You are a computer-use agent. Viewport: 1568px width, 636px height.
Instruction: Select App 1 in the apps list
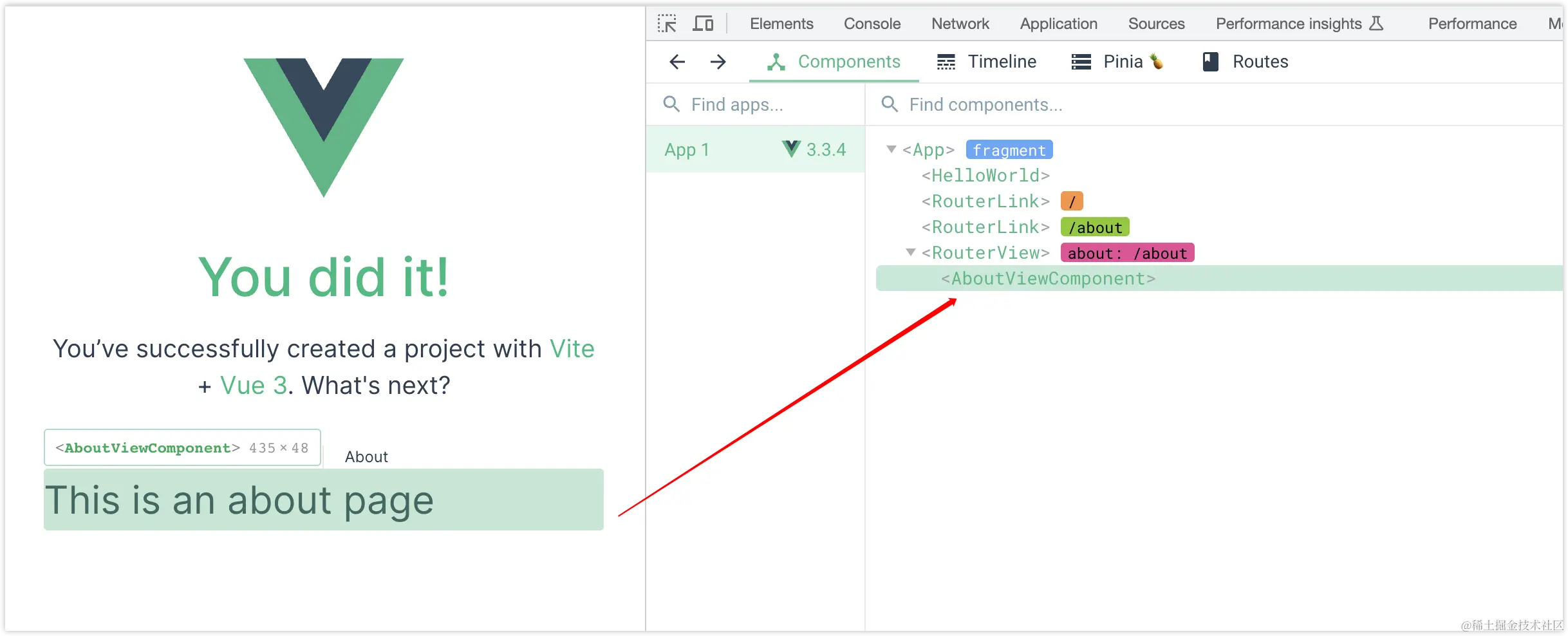point(686,149)
